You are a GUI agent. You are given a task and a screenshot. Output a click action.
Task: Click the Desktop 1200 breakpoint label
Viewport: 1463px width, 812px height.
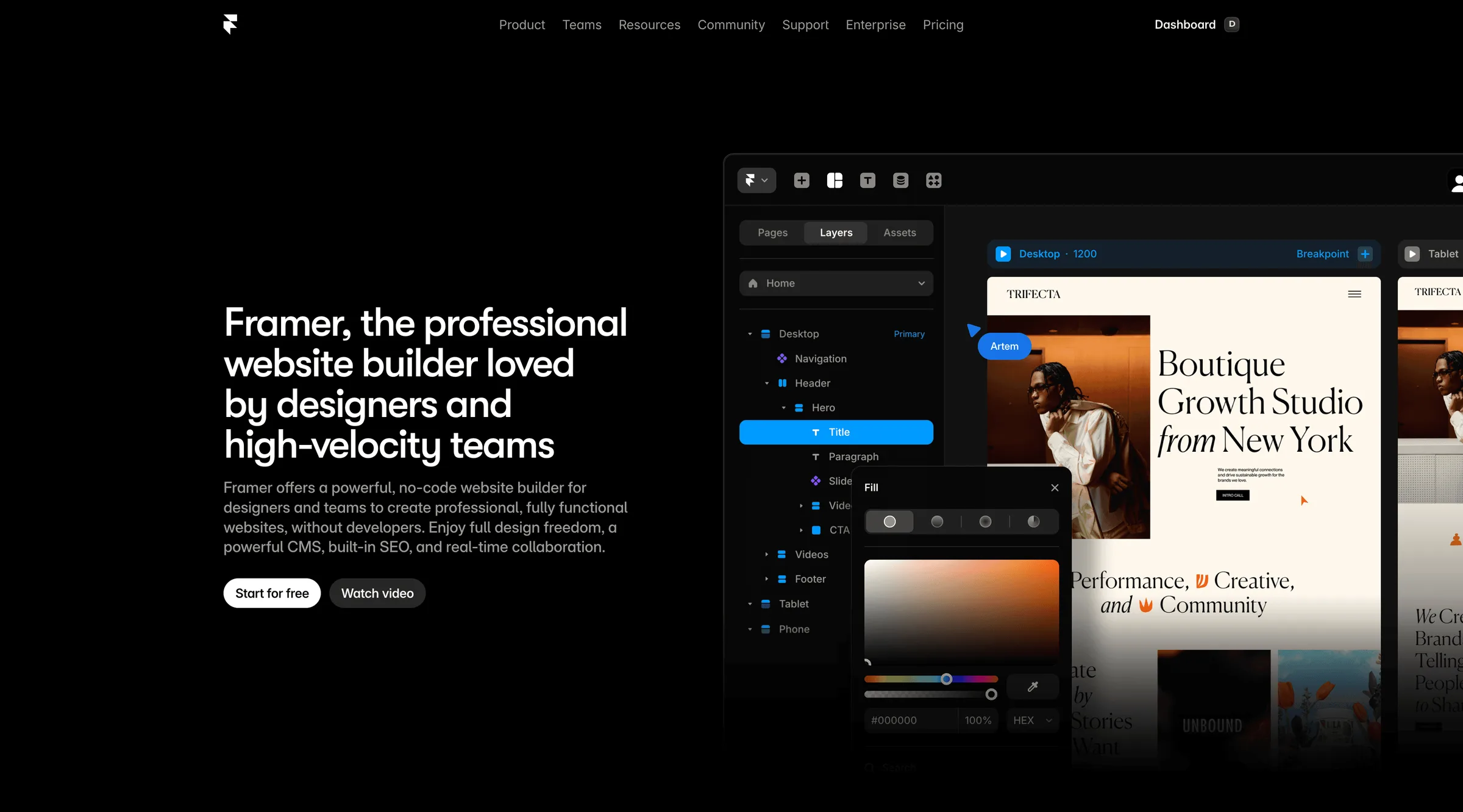[1058, 254]
